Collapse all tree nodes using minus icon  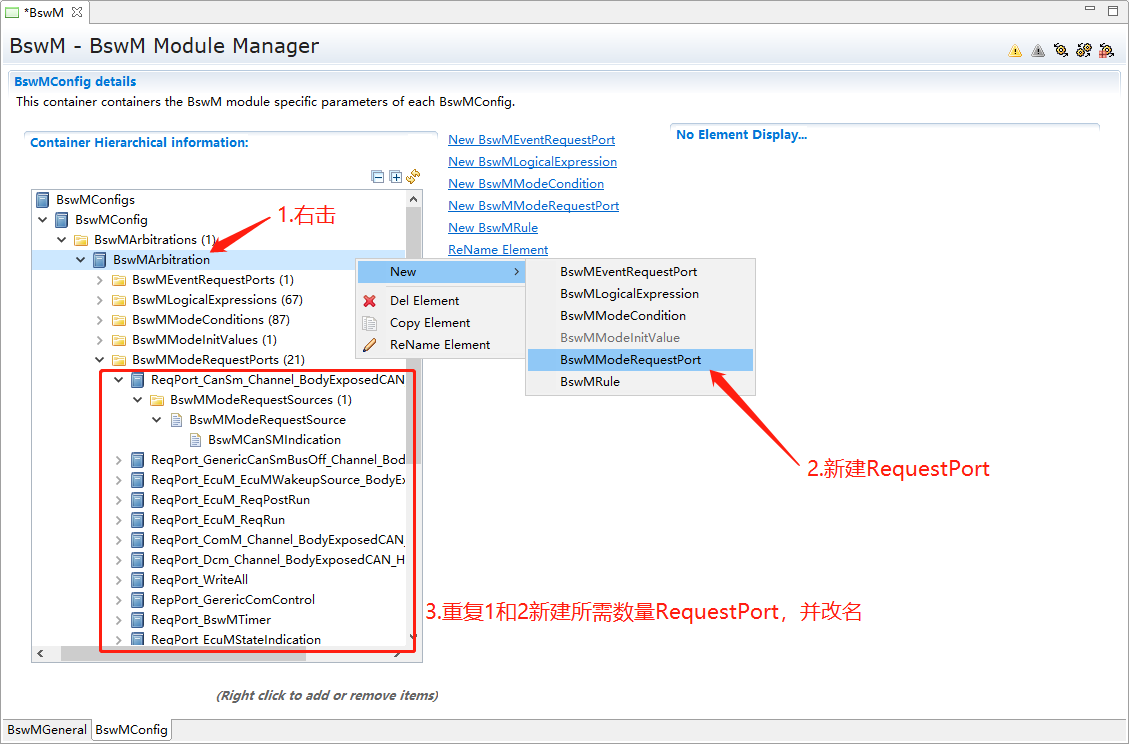coord(378,177)
